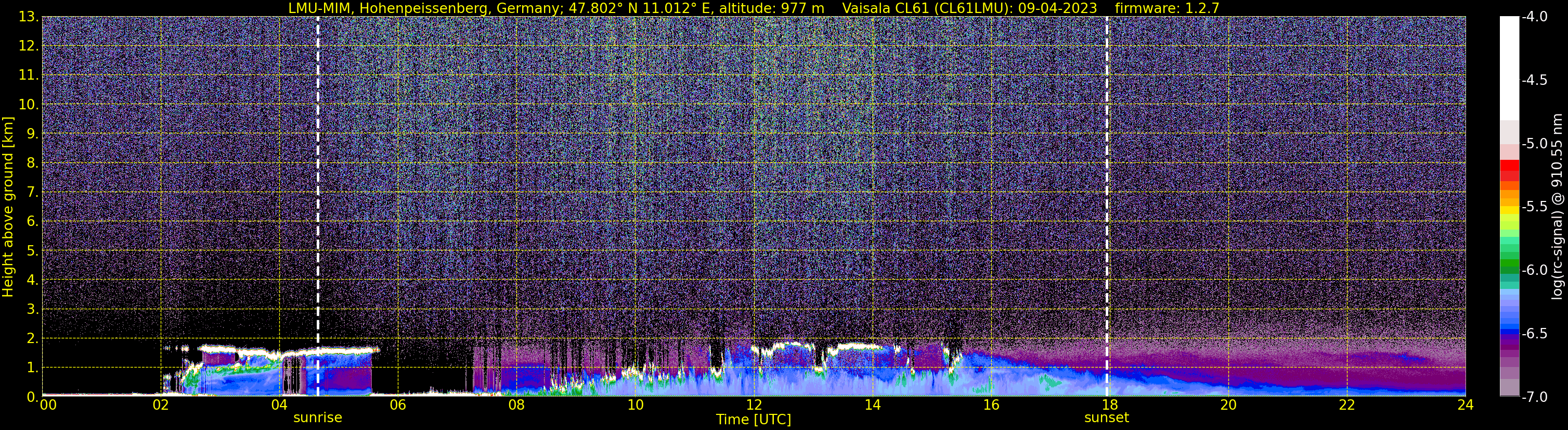
Task: Click the x-axis tick label '16'
Action: pos(991,405)
